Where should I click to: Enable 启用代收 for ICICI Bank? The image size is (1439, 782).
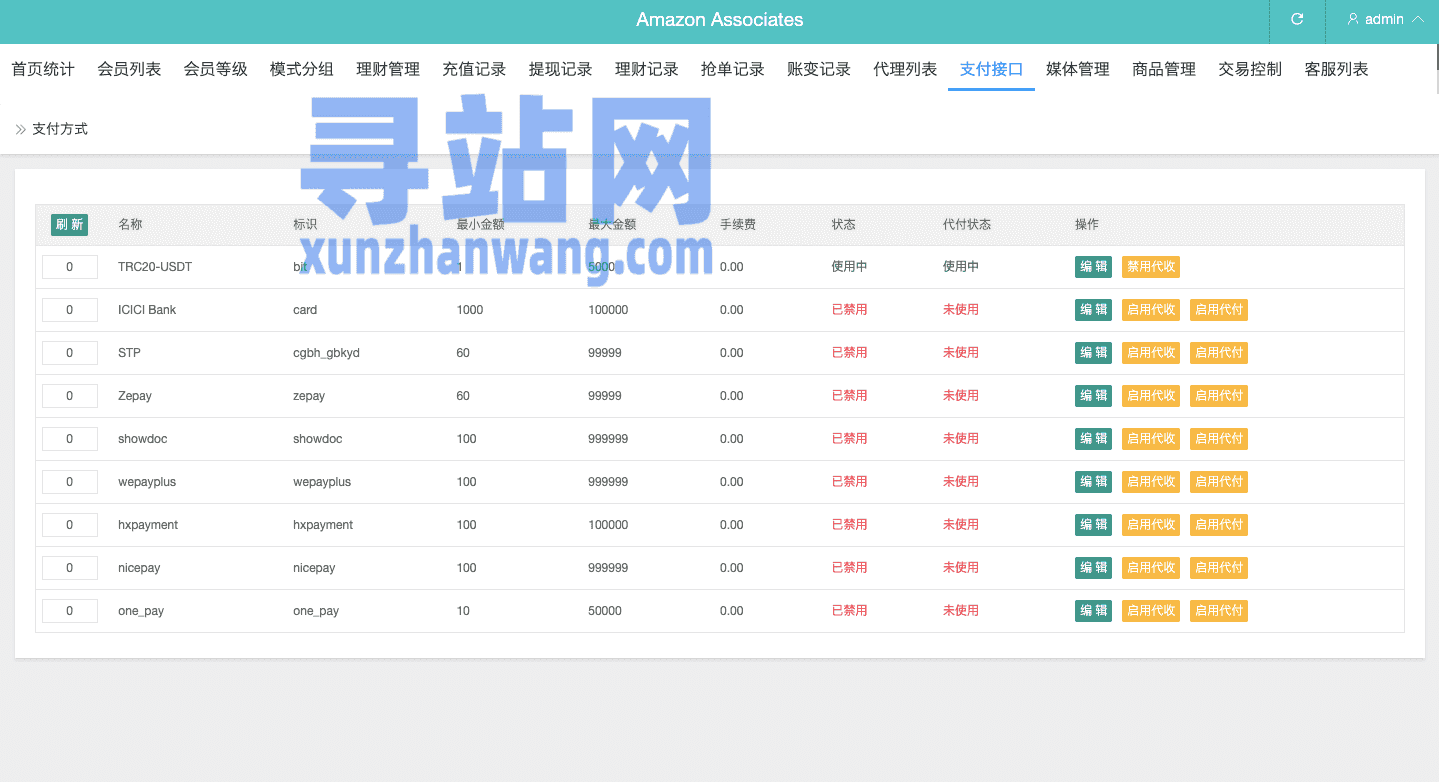(x=1150, y=310)
